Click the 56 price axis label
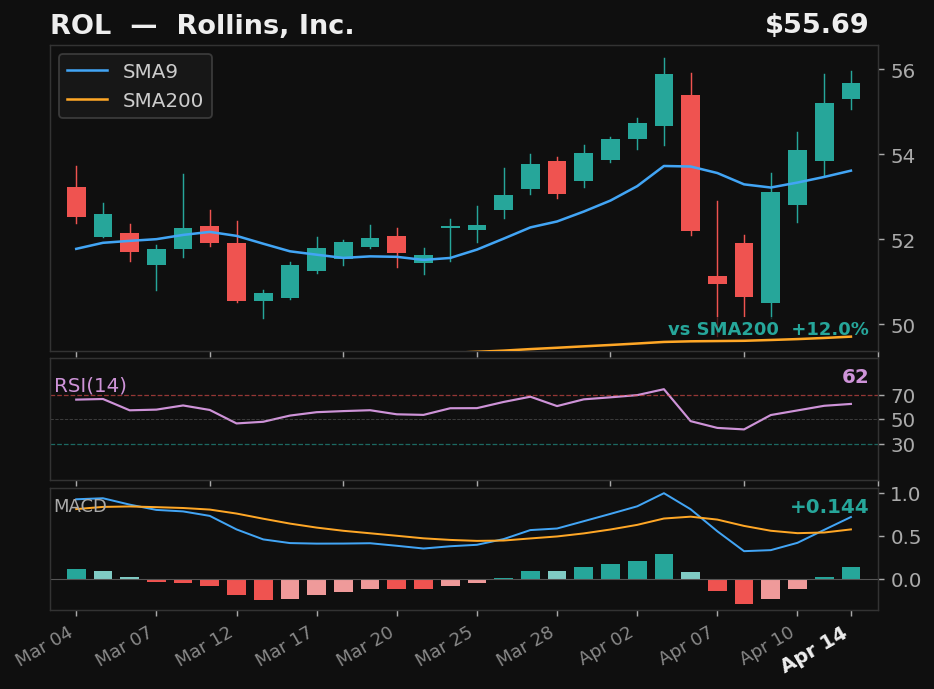Screen dimensions: 934x689 tap(902, 71)
